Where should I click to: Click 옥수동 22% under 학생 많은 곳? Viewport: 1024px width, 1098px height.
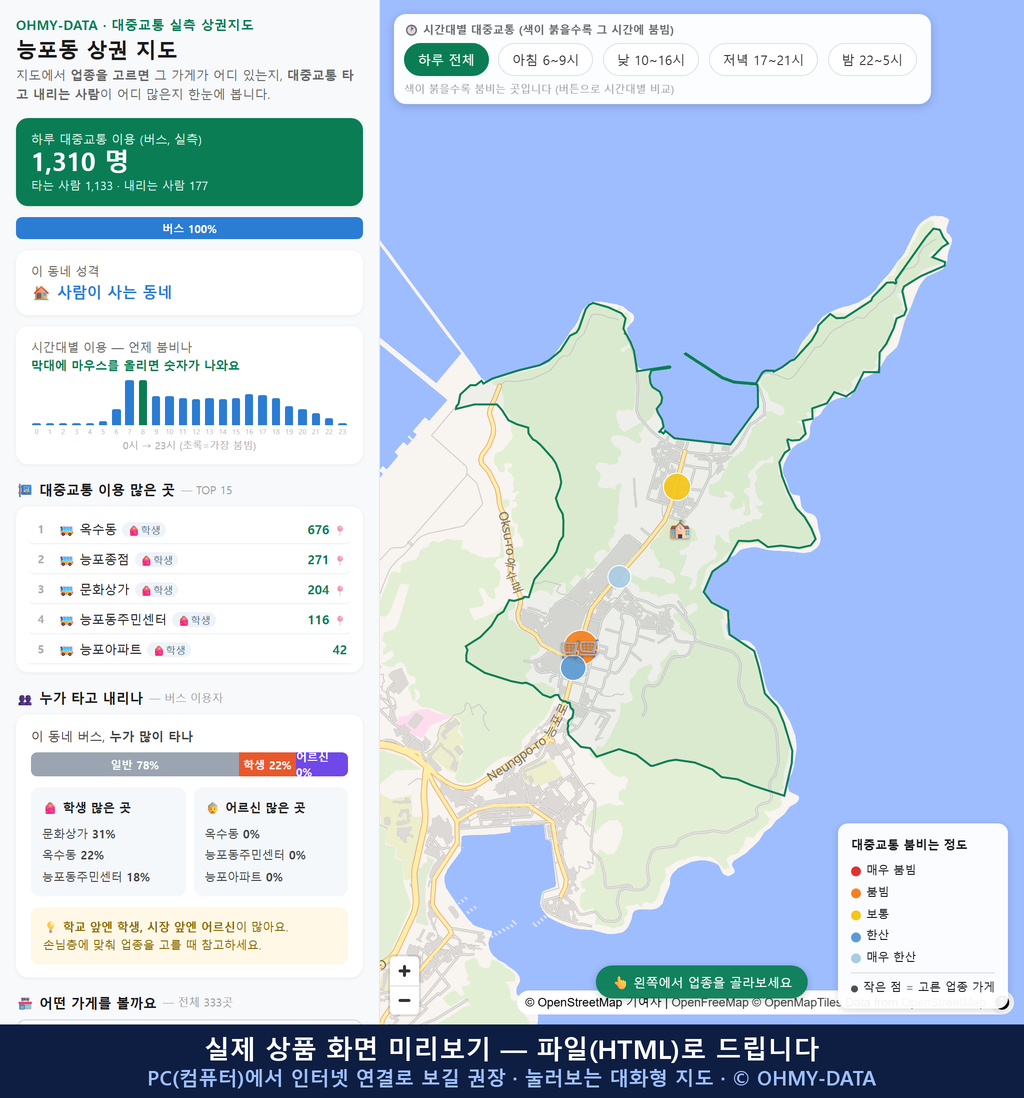[73, 855]
